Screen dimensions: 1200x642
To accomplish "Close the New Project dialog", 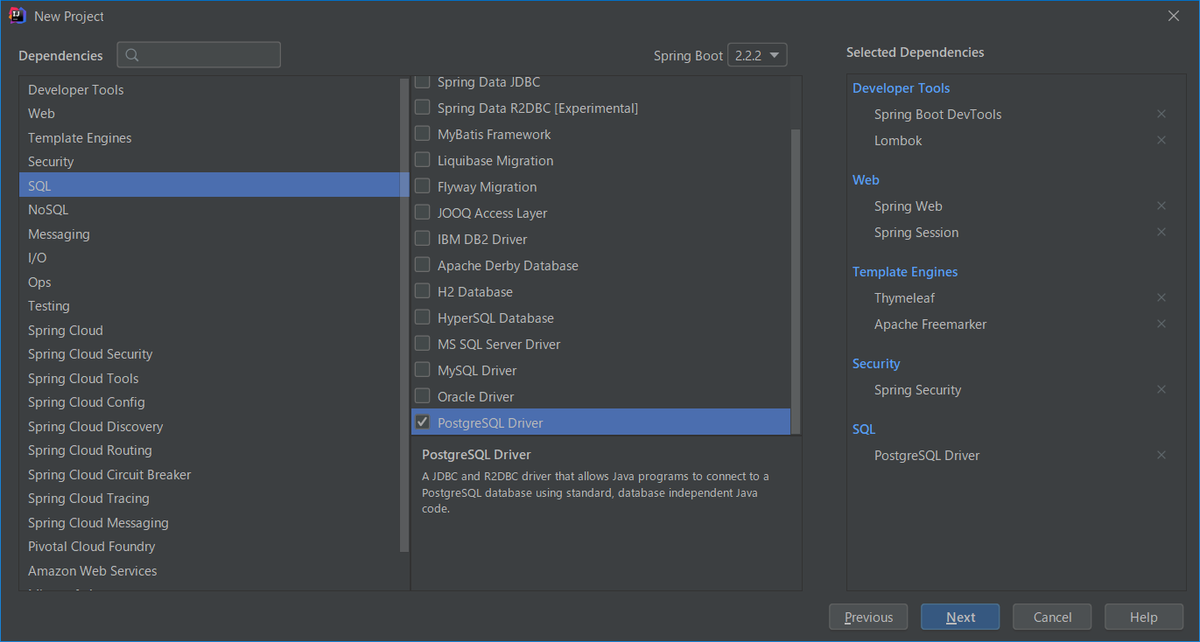I will point(1174,16).
